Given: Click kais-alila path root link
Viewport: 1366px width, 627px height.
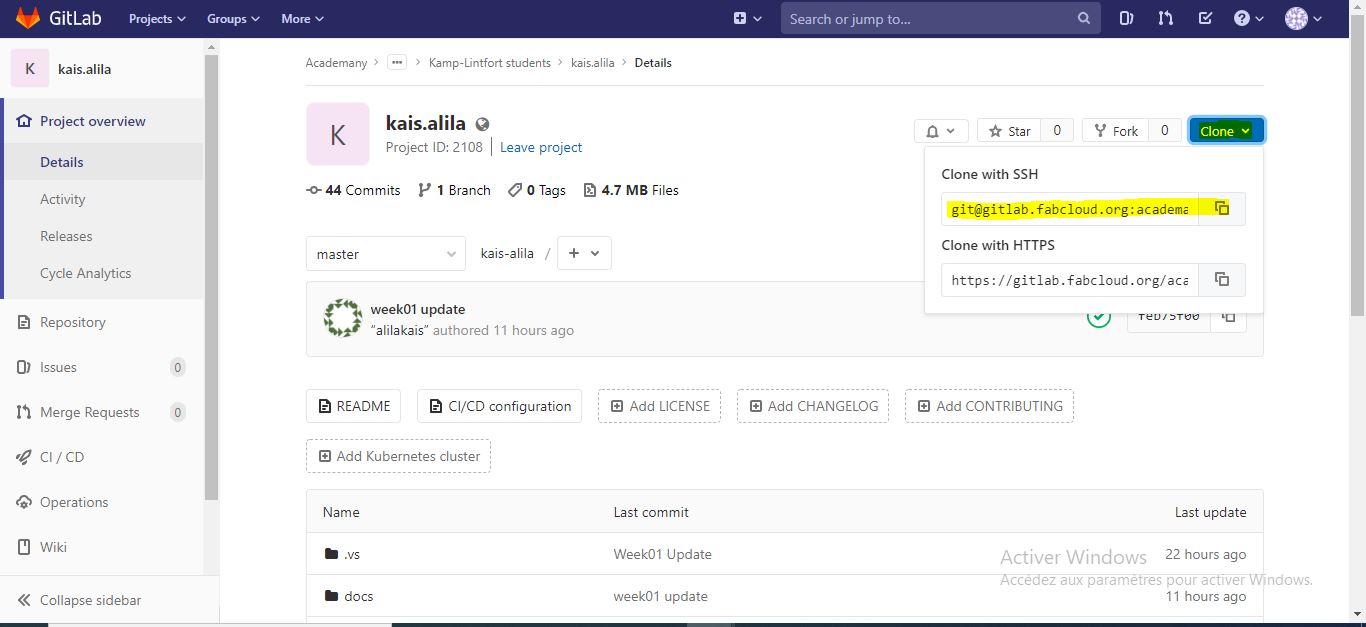Looking at the screenshot, I should point(507,254).
